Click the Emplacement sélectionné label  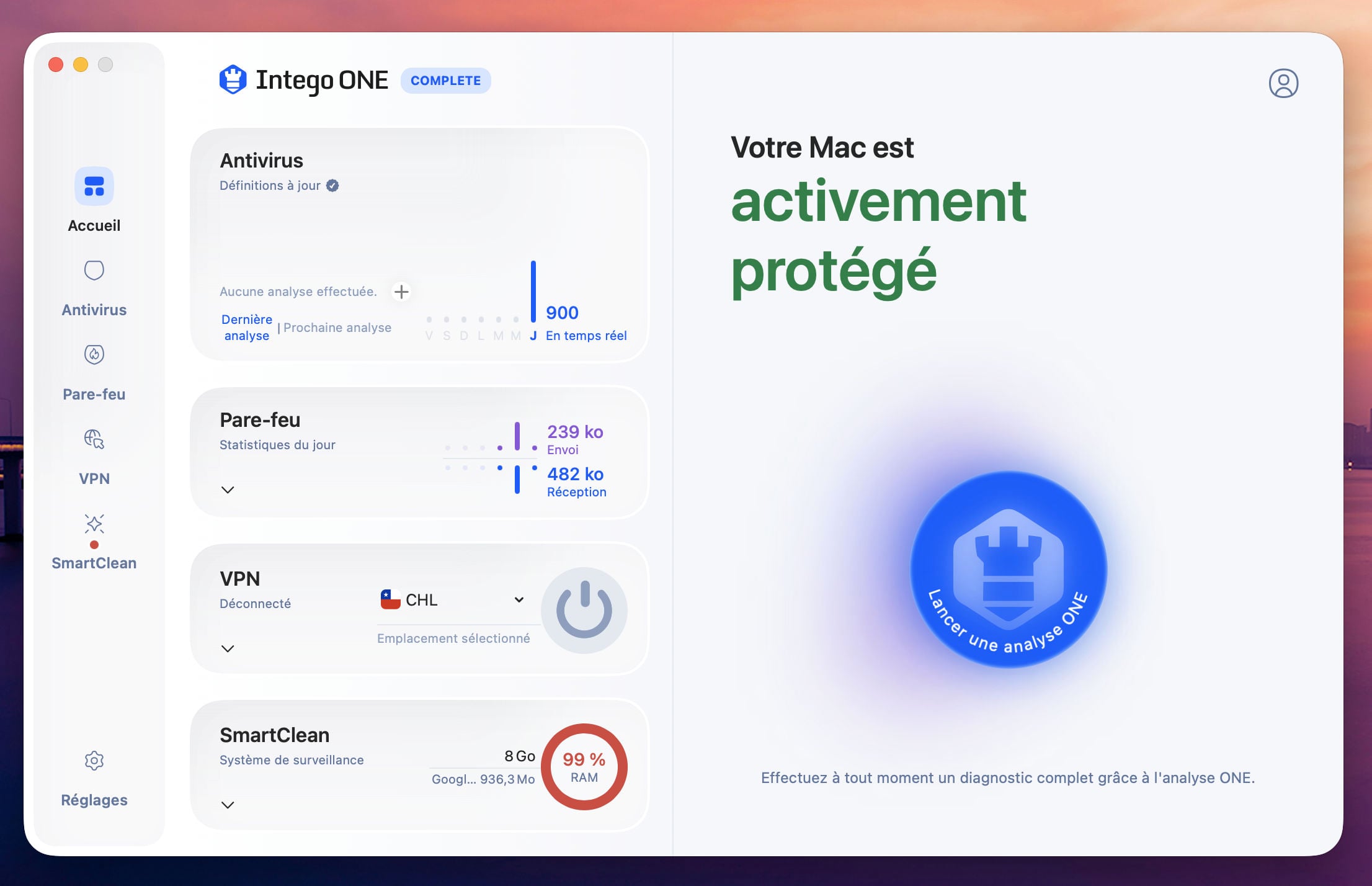pos(453,638)
